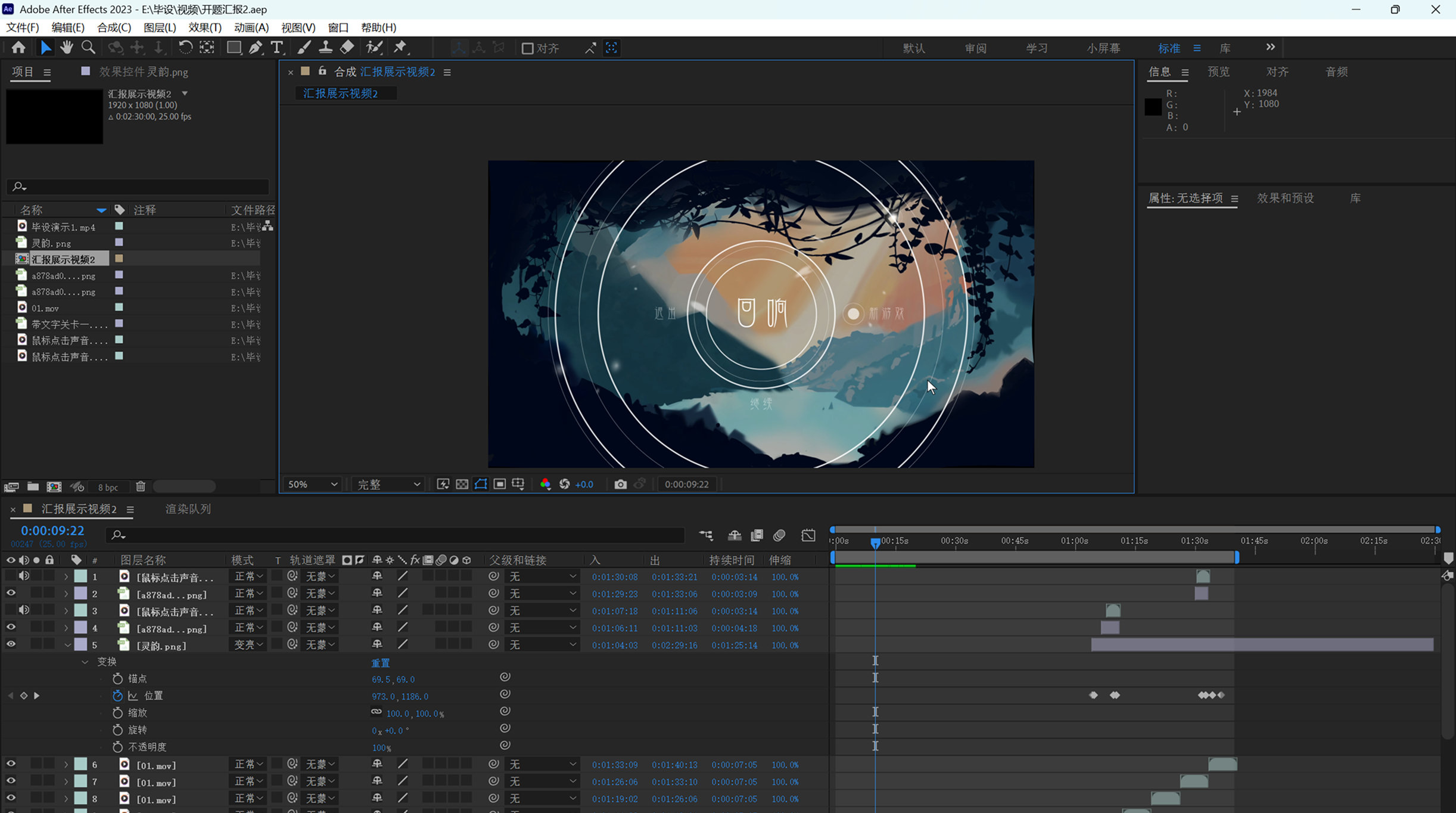Select the Horizontal Type tool
This screenshot has width=1456, height=813.
[277, 48]
